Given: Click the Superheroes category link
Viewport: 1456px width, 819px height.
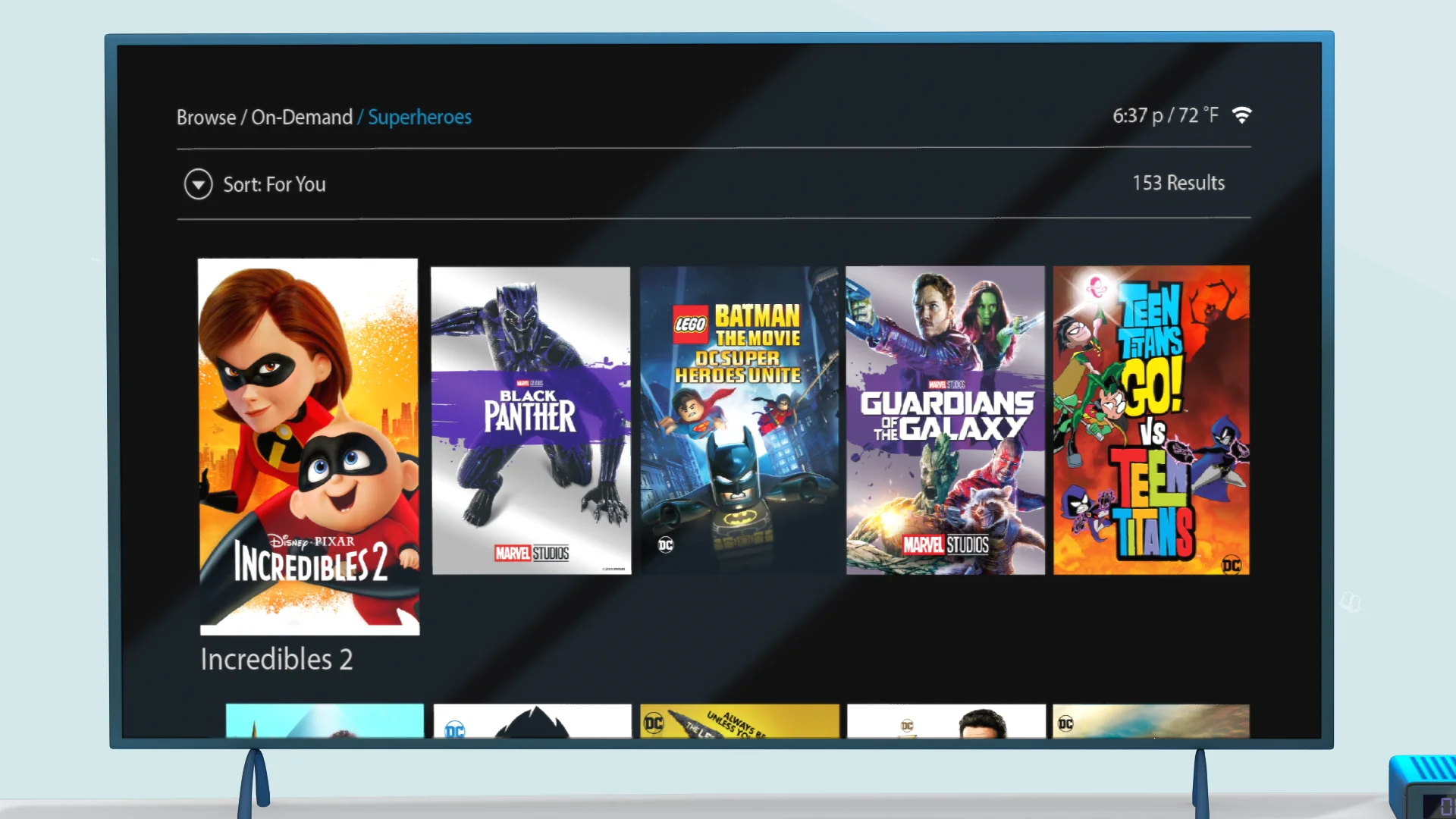Looking at the screenshot, I should click(x=419, y=117).
